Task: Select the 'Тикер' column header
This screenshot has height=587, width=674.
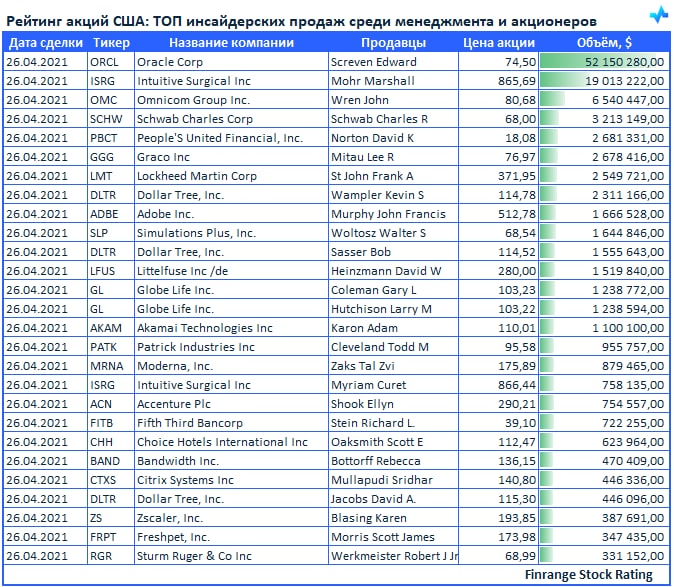Action: point(111,43)
